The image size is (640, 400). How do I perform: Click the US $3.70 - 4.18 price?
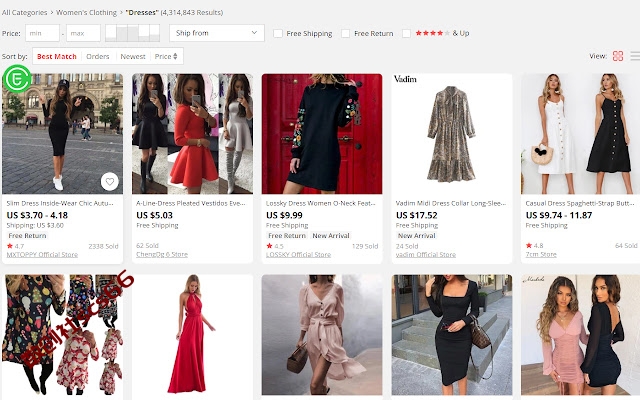(x=37, y=216)
